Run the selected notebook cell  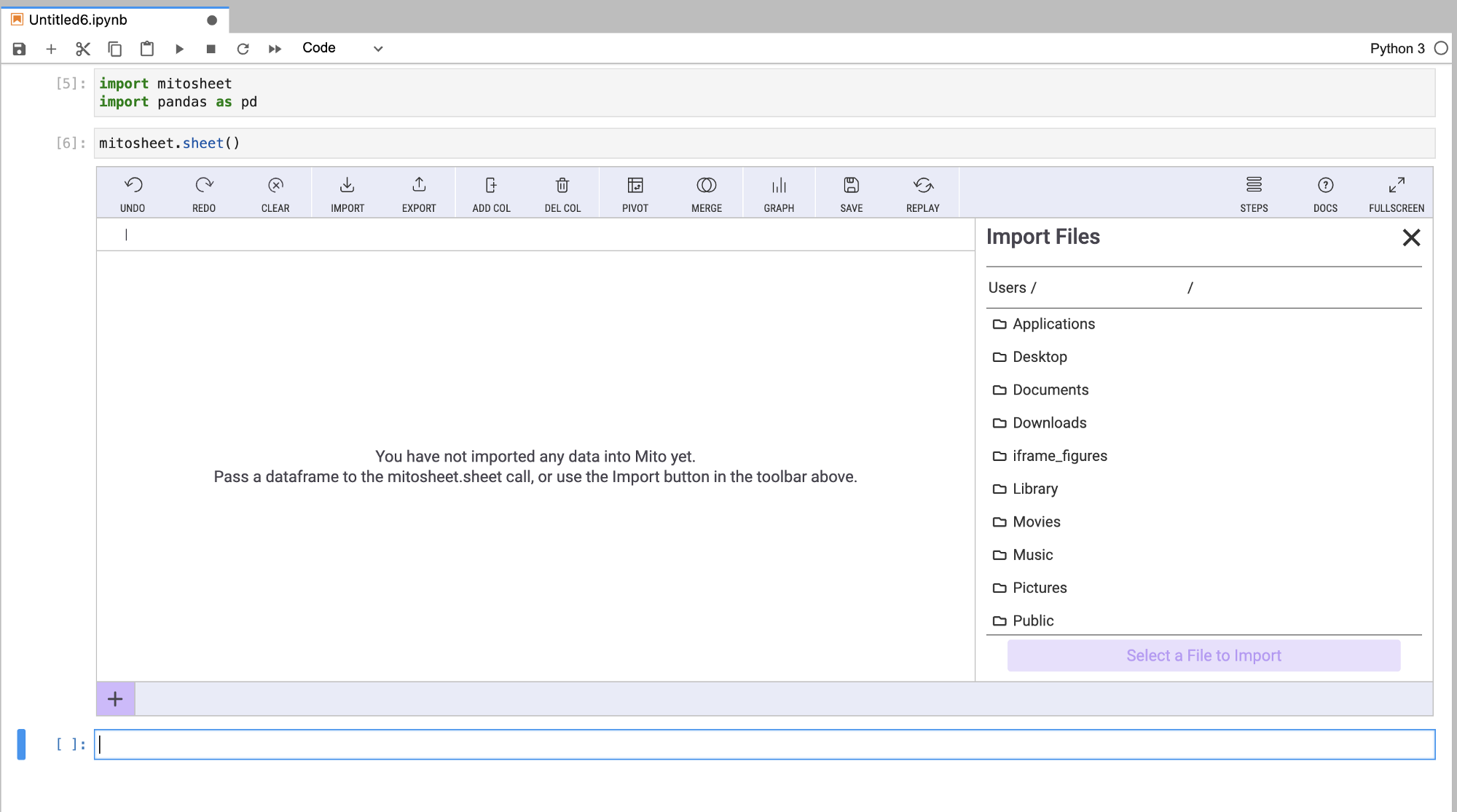pos(179,49)
